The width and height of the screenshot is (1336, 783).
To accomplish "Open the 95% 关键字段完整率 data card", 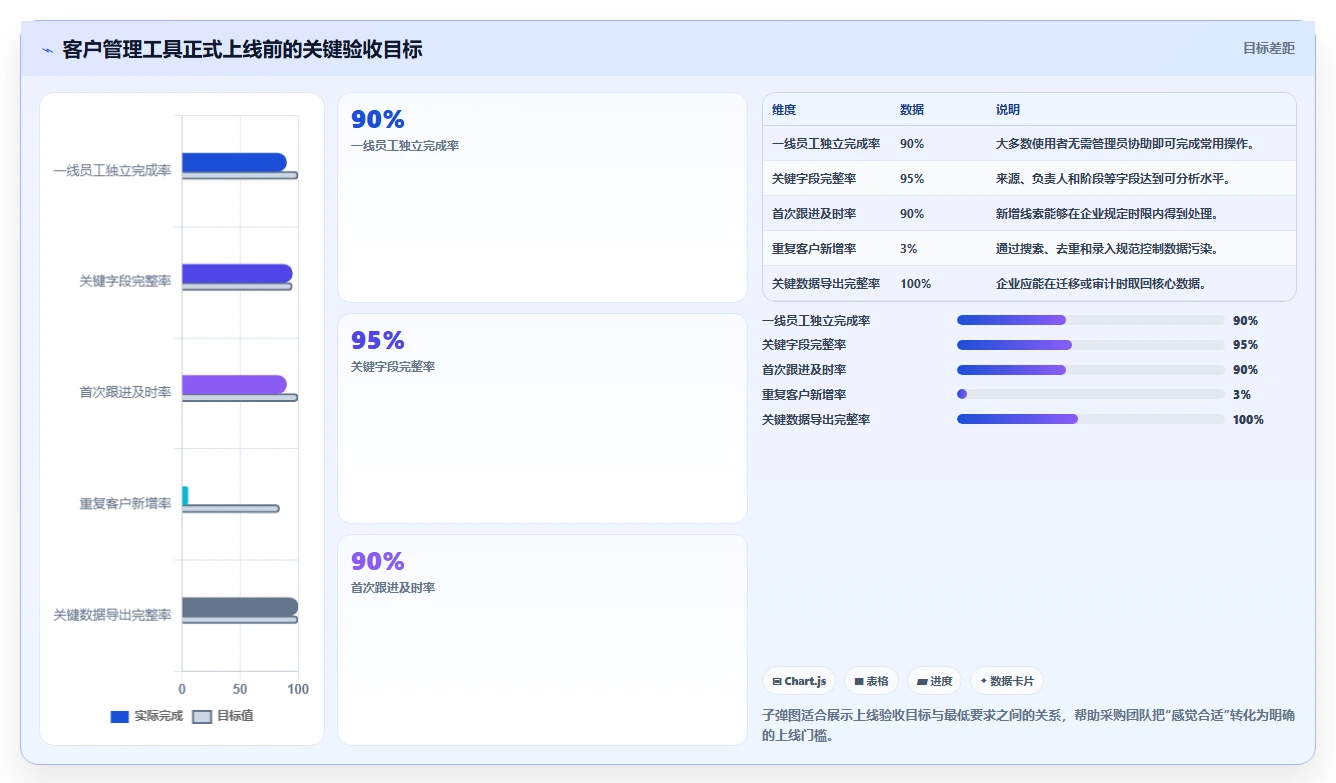I will pos(542,418).
